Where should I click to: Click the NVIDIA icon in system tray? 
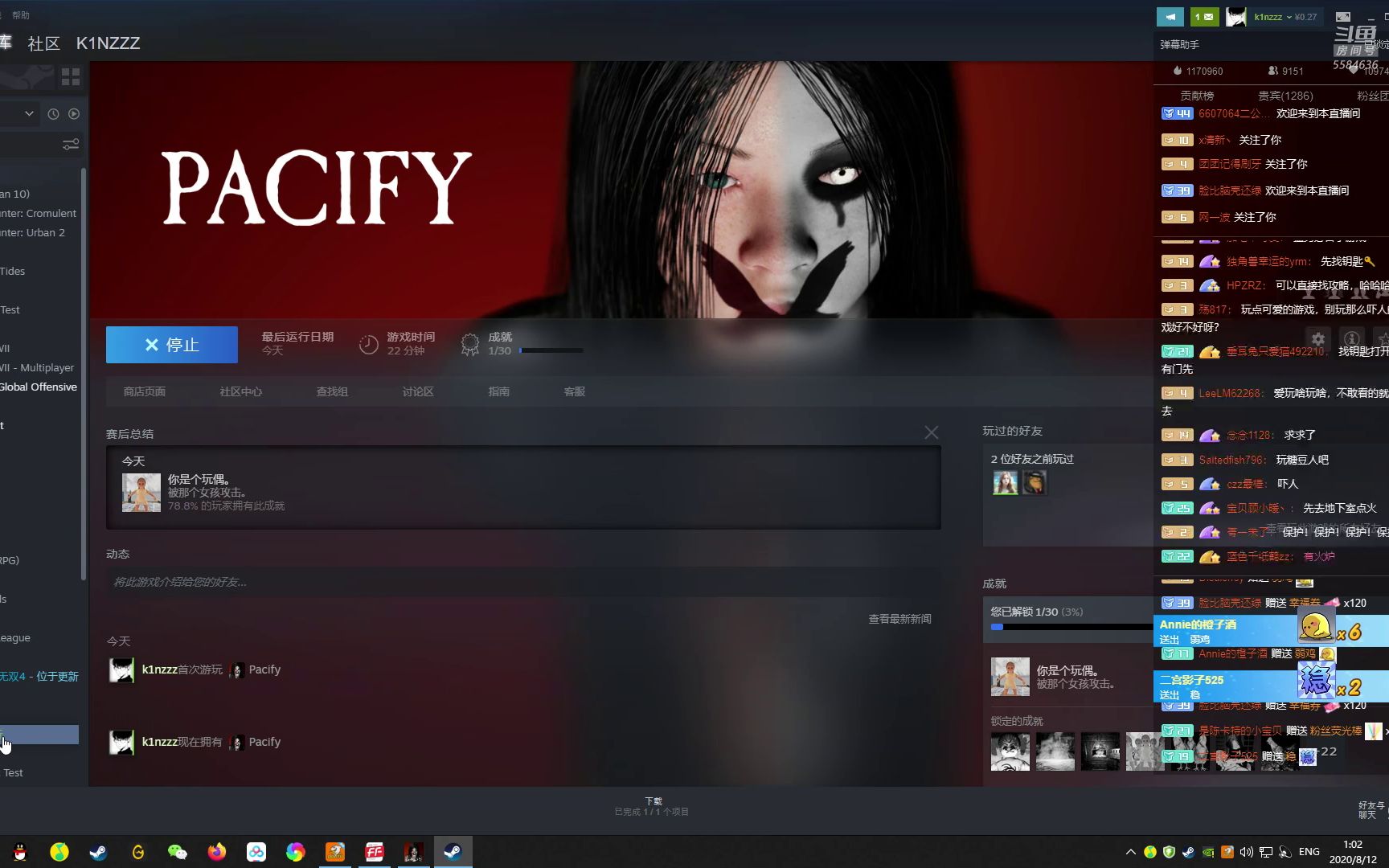(1208, 852)
